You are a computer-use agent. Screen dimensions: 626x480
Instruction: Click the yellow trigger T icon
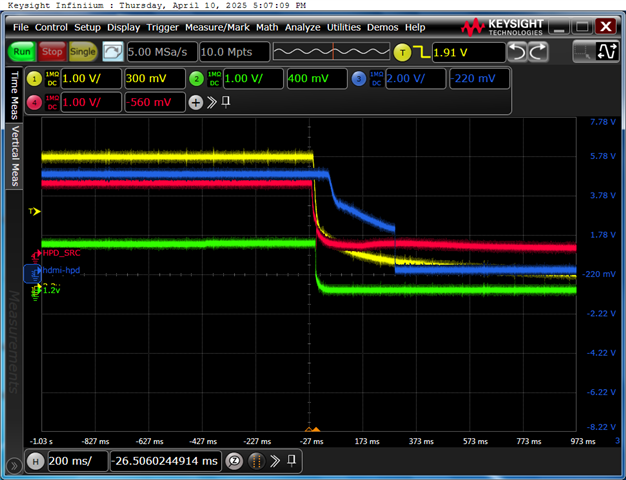[x=402, y=52]
